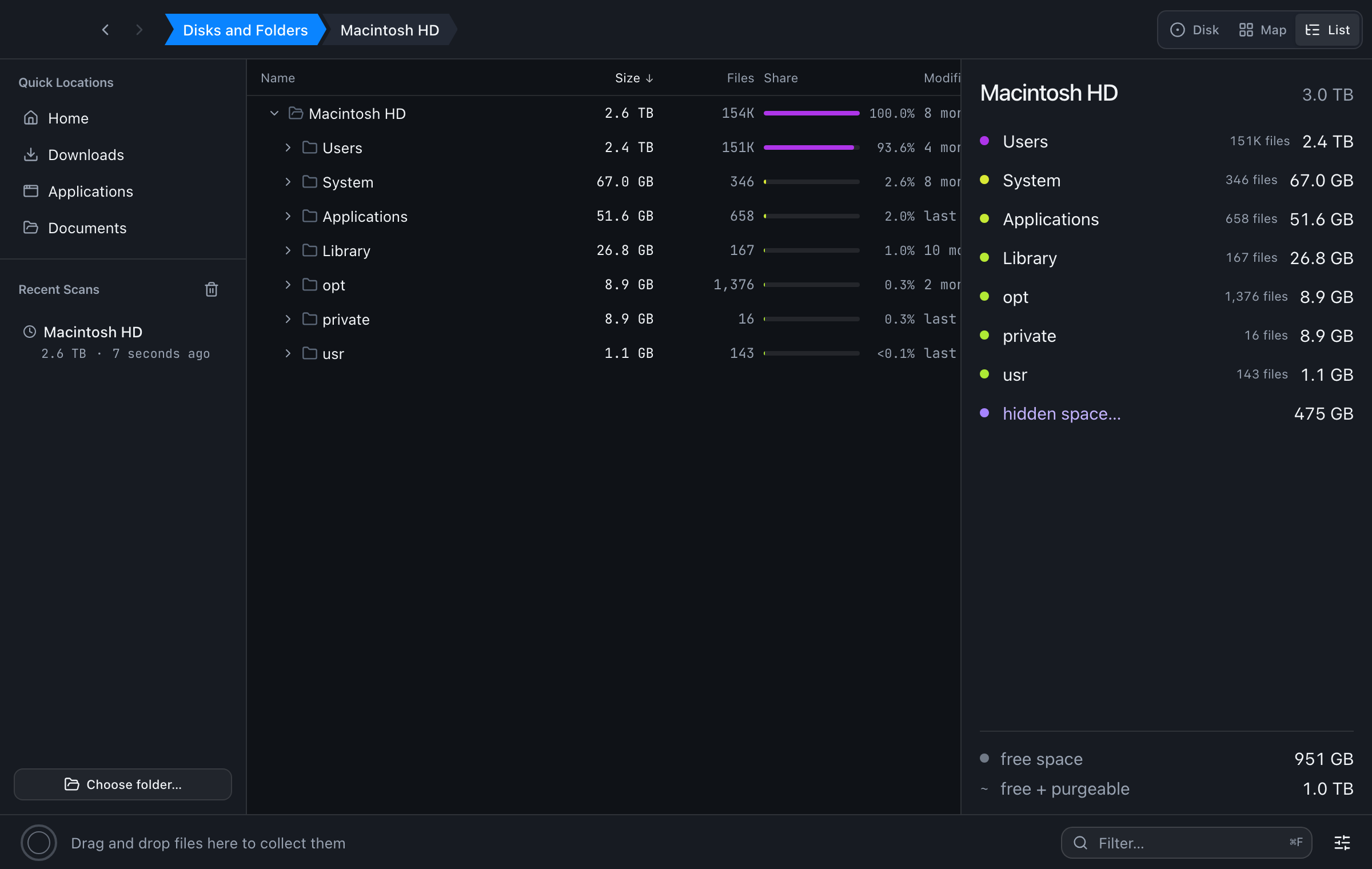Click the clock icon beside recent Macintosh HD scan

(30, 332)
